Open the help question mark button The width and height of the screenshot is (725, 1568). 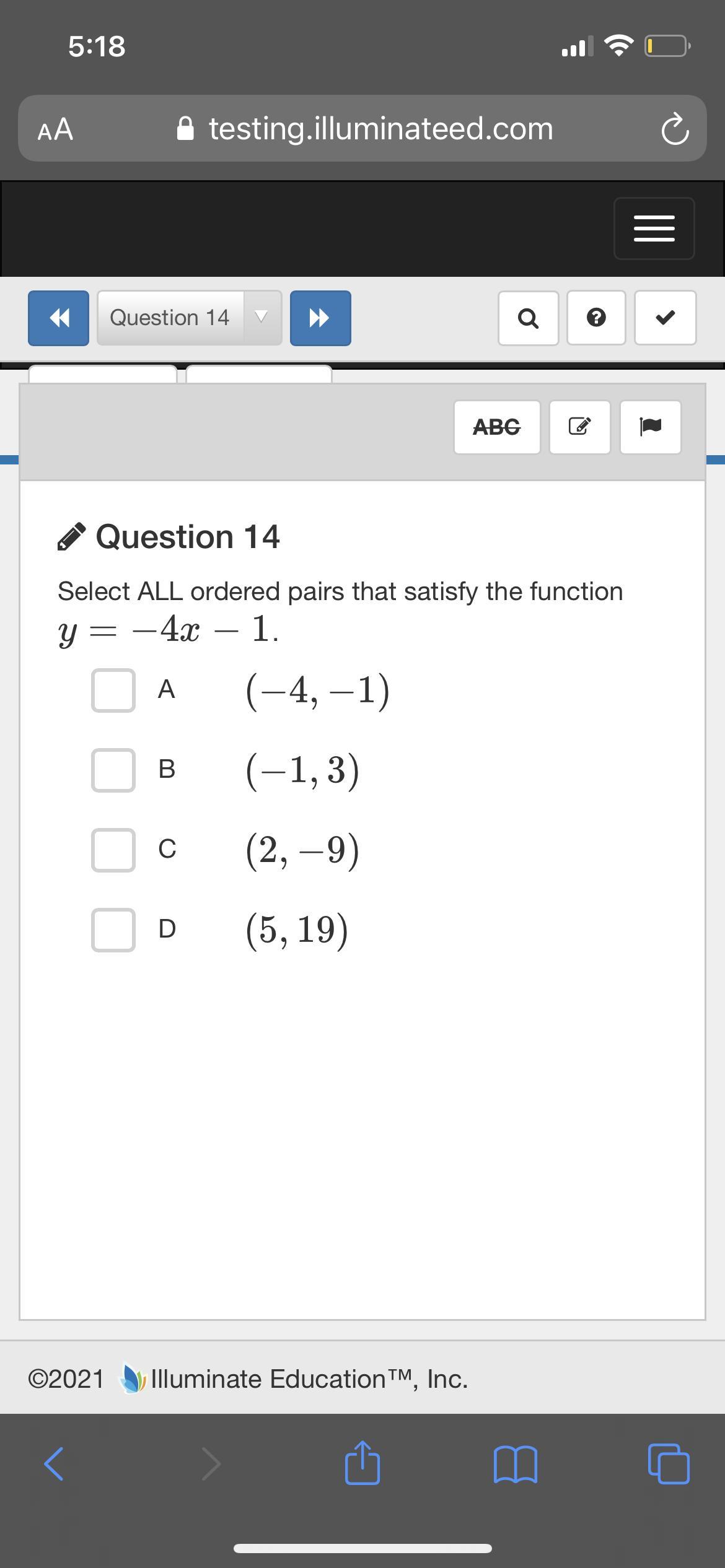tap(596, 318)
